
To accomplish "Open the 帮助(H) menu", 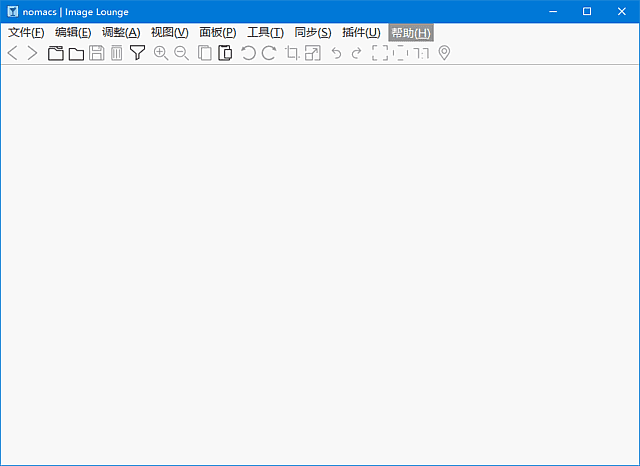I will pyautogui.click(x=411, y=33).
